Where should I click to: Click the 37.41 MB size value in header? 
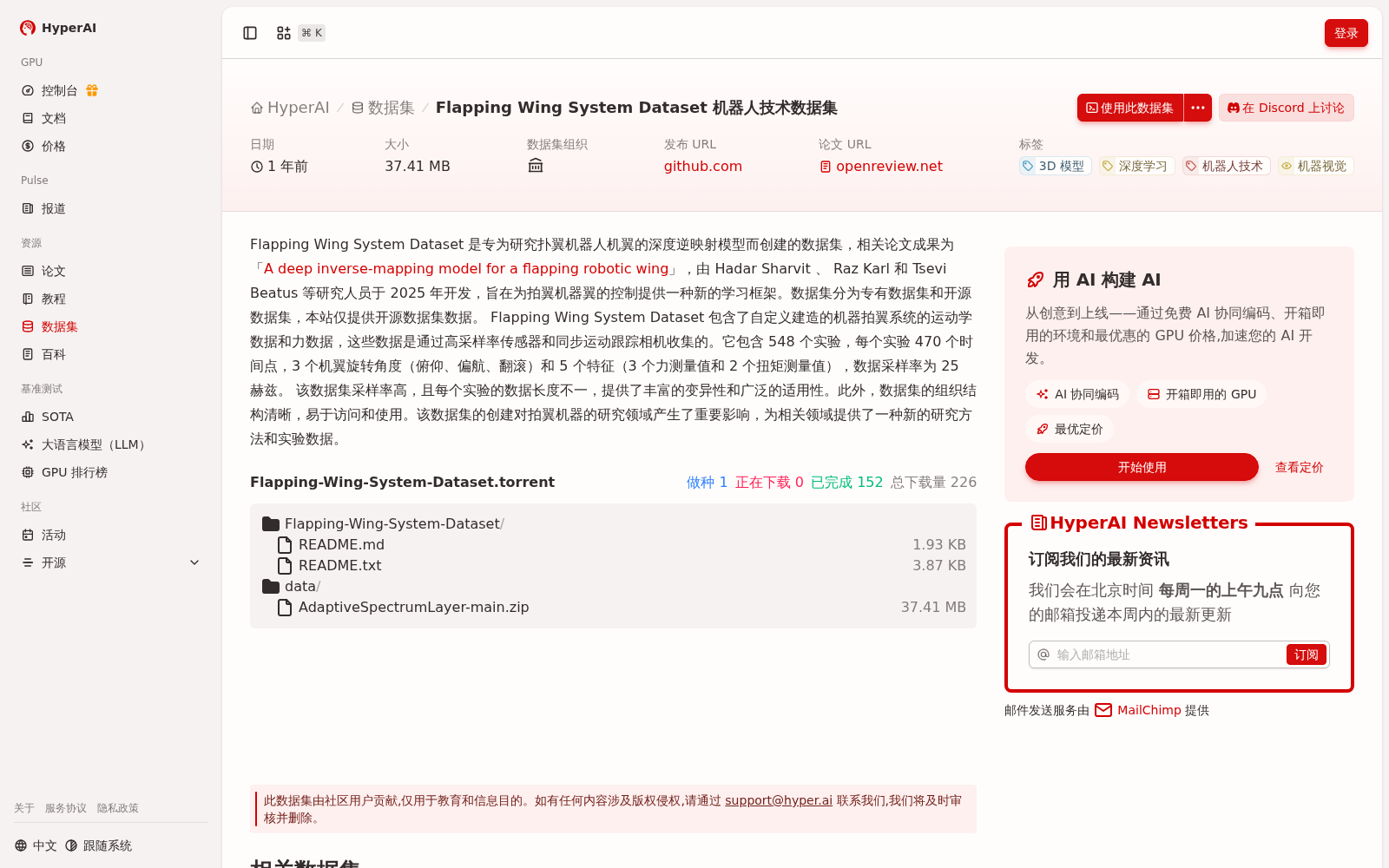point(418,166)
